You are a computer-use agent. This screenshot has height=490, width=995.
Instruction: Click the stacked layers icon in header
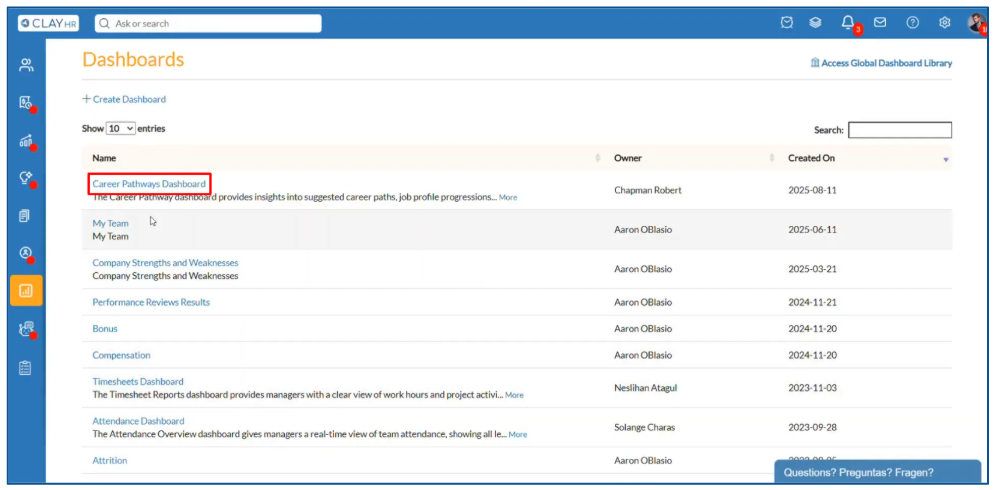[815, 23]
